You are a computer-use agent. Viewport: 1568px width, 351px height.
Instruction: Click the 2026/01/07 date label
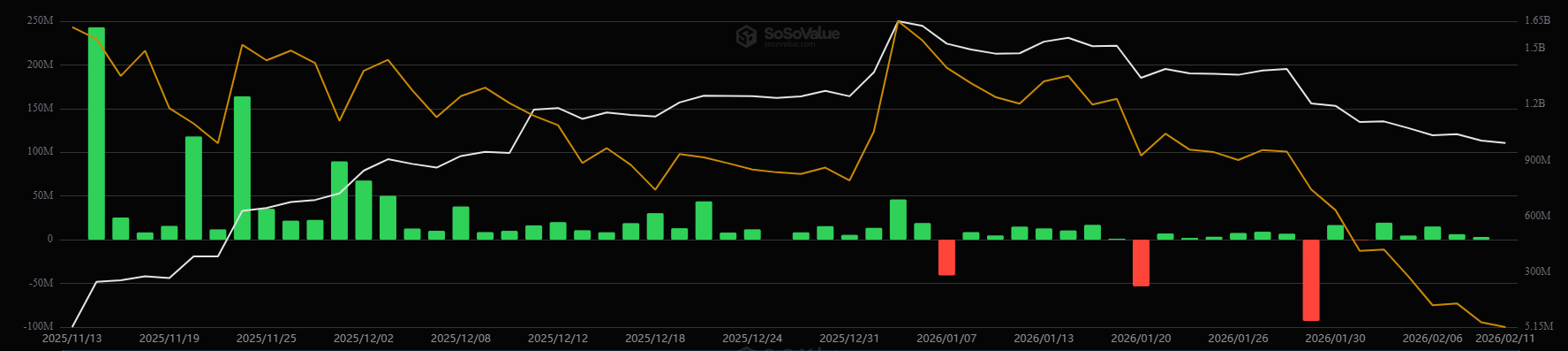click(946, 339)
